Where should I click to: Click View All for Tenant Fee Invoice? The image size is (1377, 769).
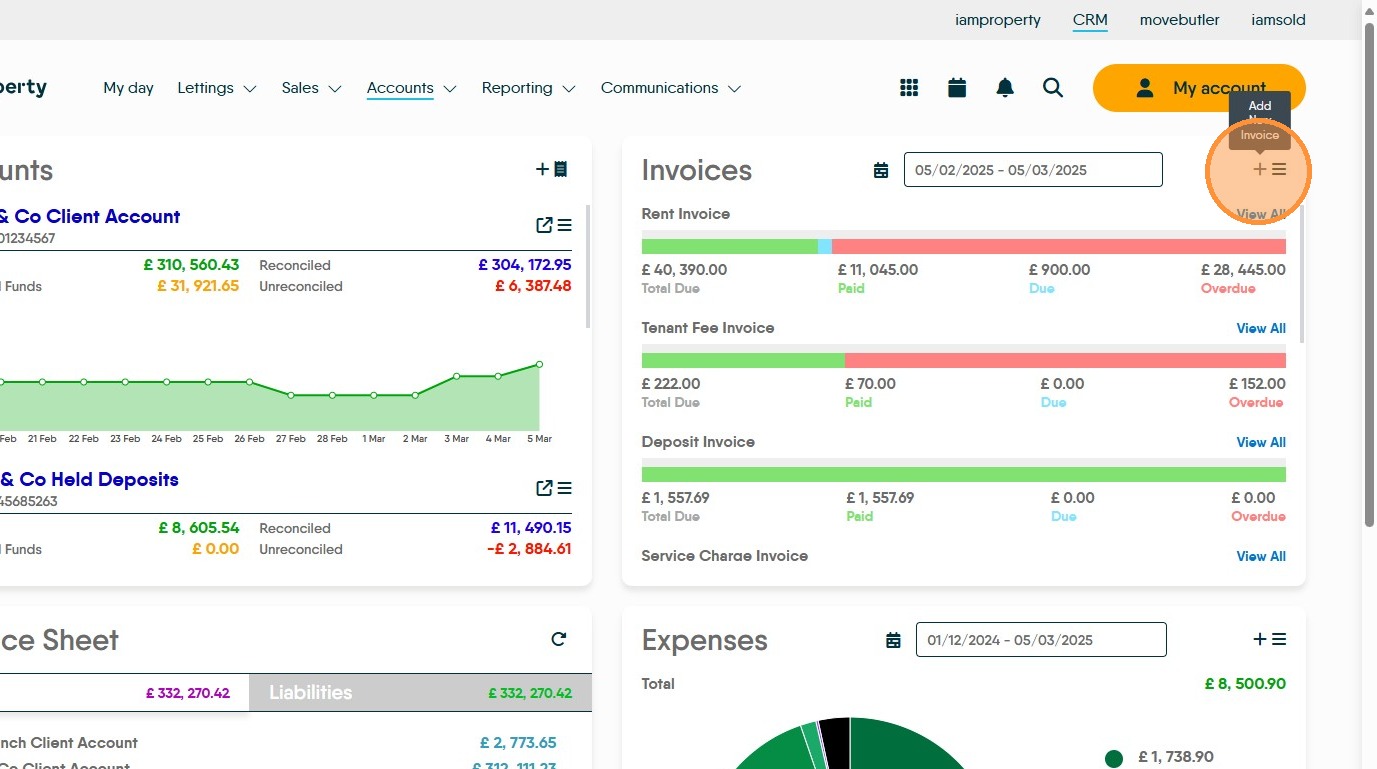tap(1260, 328)
